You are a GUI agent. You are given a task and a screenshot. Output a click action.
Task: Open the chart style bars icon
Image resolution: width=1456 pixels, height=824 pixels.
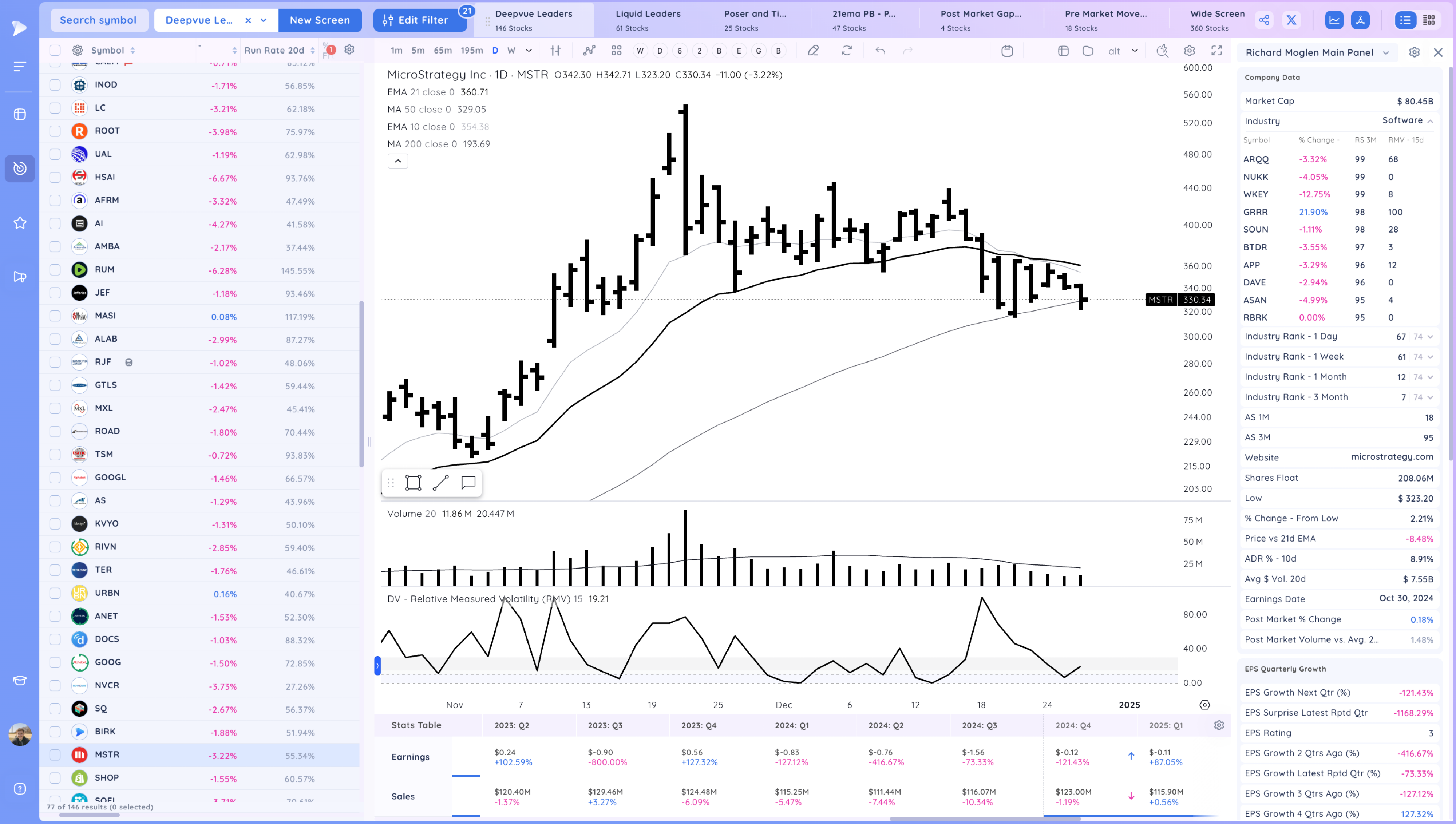click(x=556, y=51)
